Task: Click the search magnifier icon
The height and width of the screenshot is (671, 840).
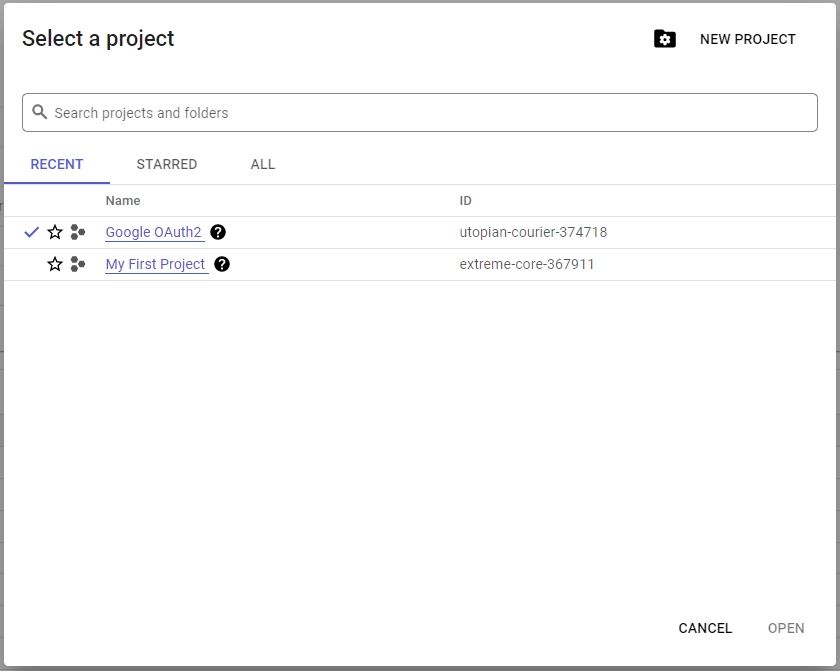Action: pyautogui.click(x=39, y=112)
